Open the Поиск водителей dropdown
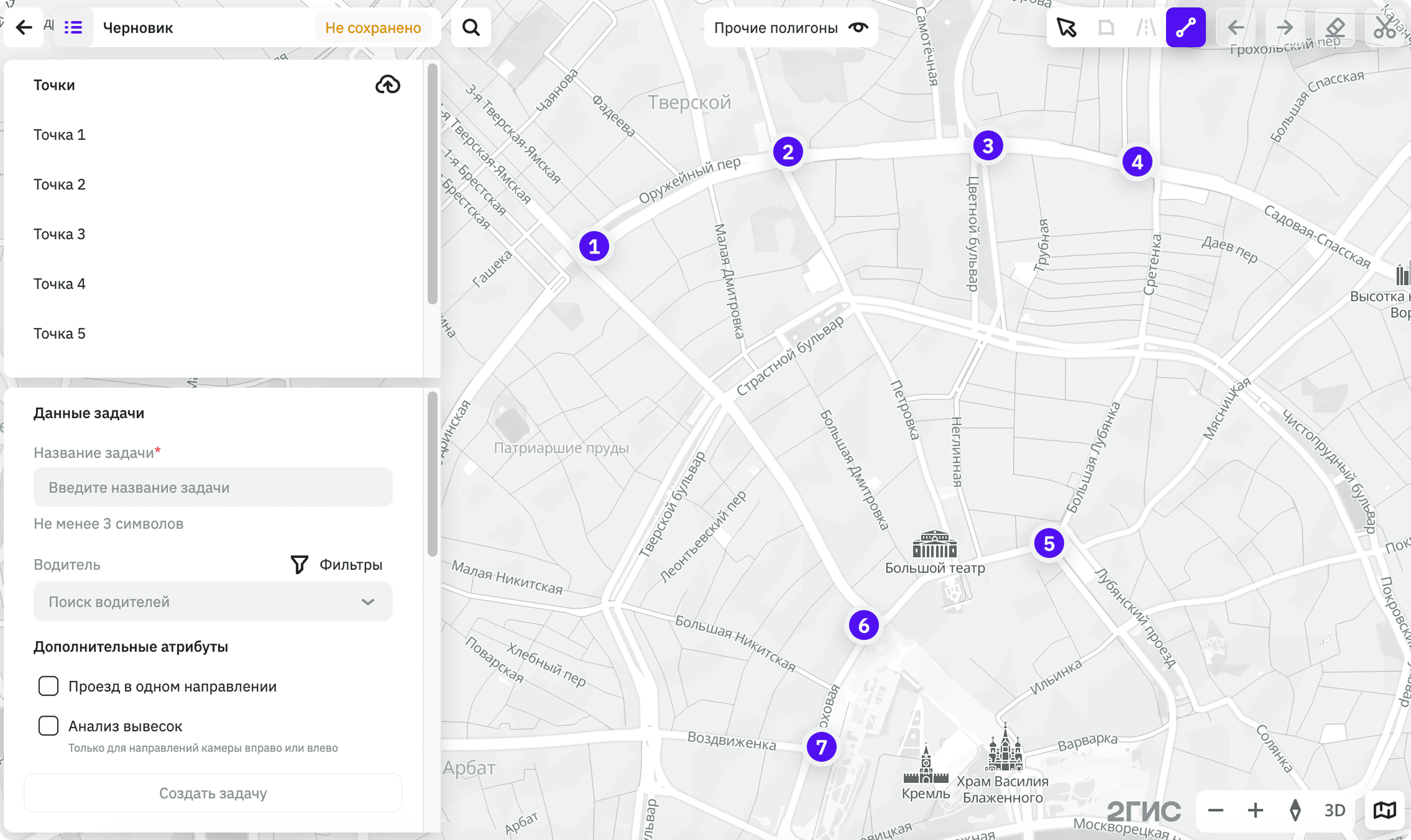Image resolution: width=1411 pixels, height=840 pixels. click(x=213, y=602)
